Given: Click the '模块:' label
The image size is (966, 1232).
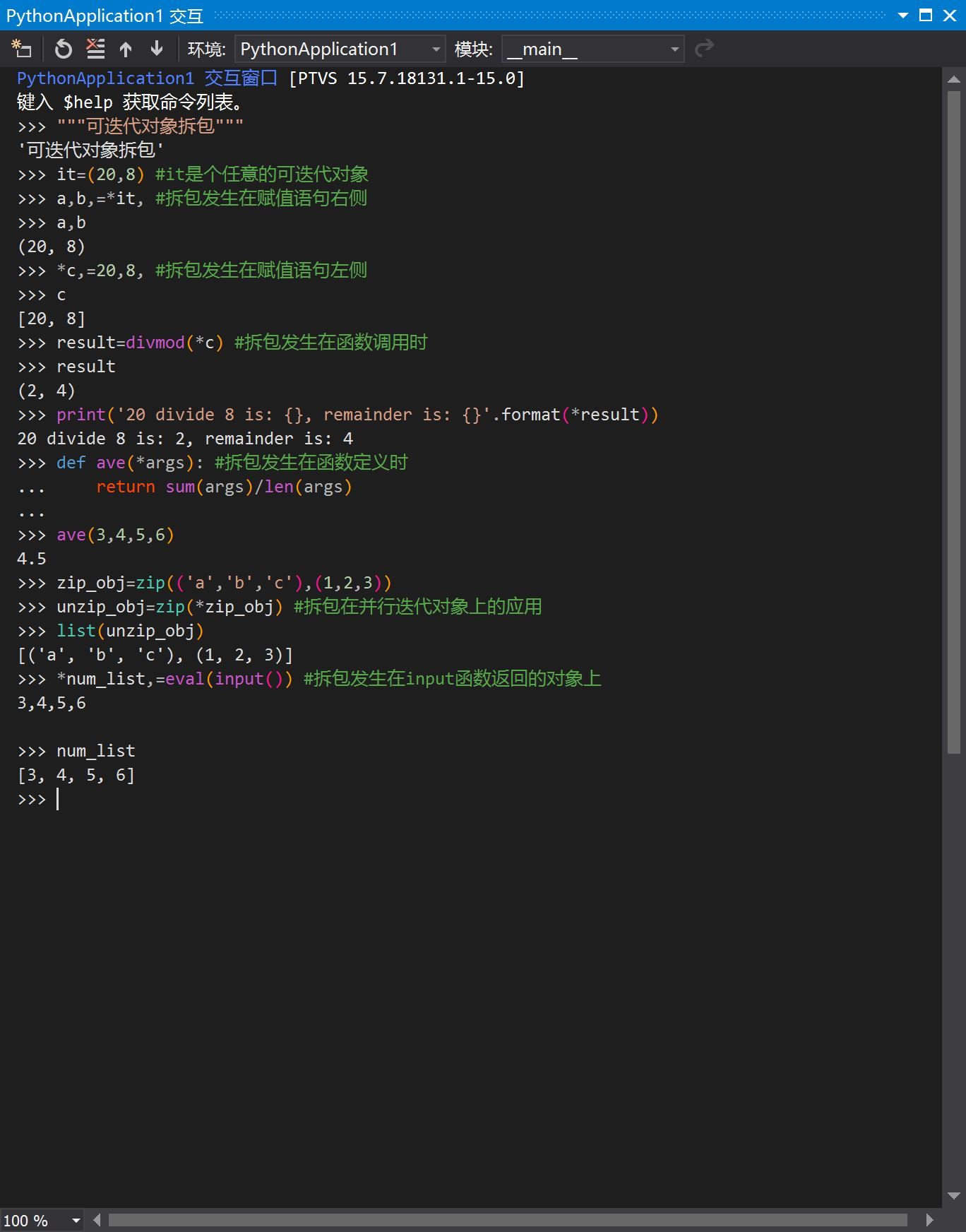Looking at the screenshot, I should coord(473,49).
